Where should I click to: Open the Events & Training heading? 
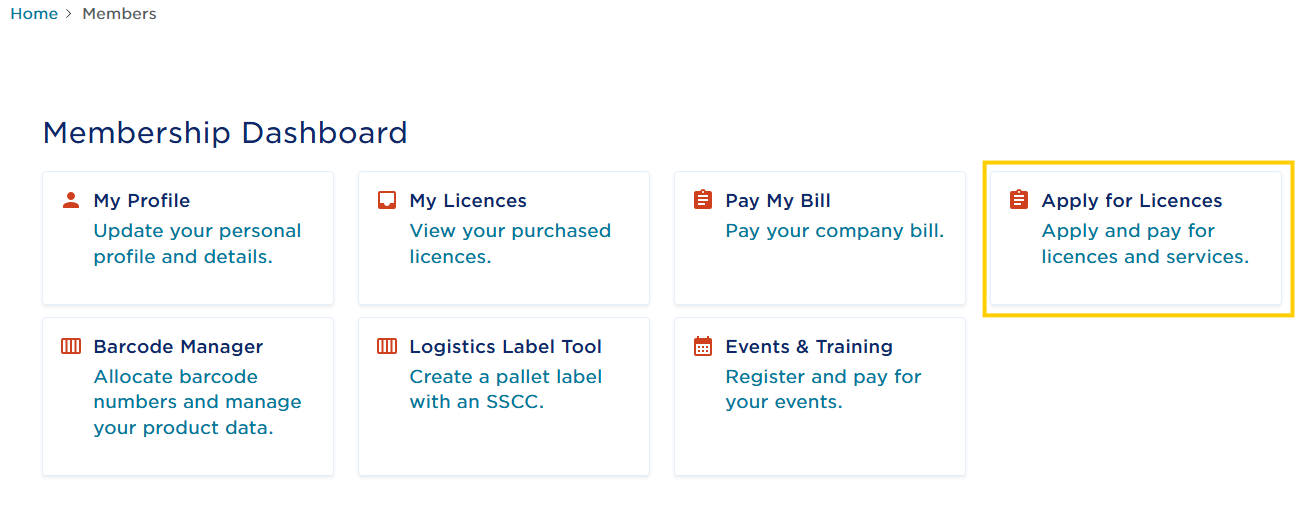[809, 347]
